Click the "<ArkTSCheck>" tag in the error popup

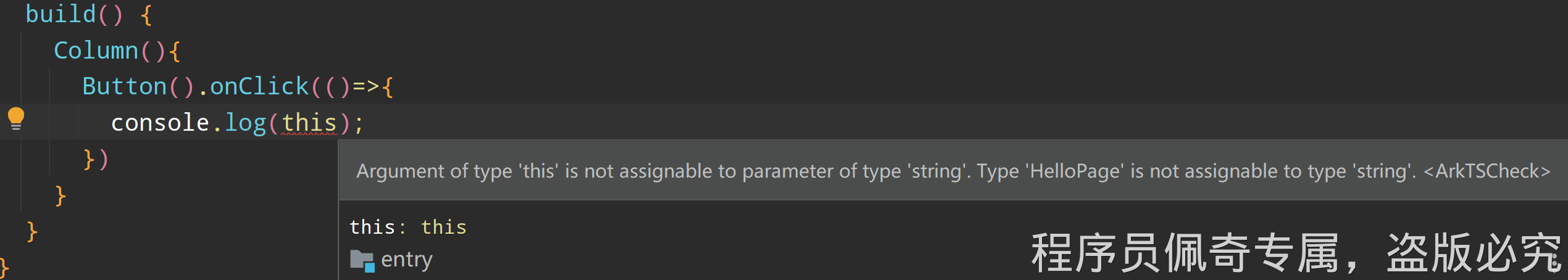[1487, 171]
